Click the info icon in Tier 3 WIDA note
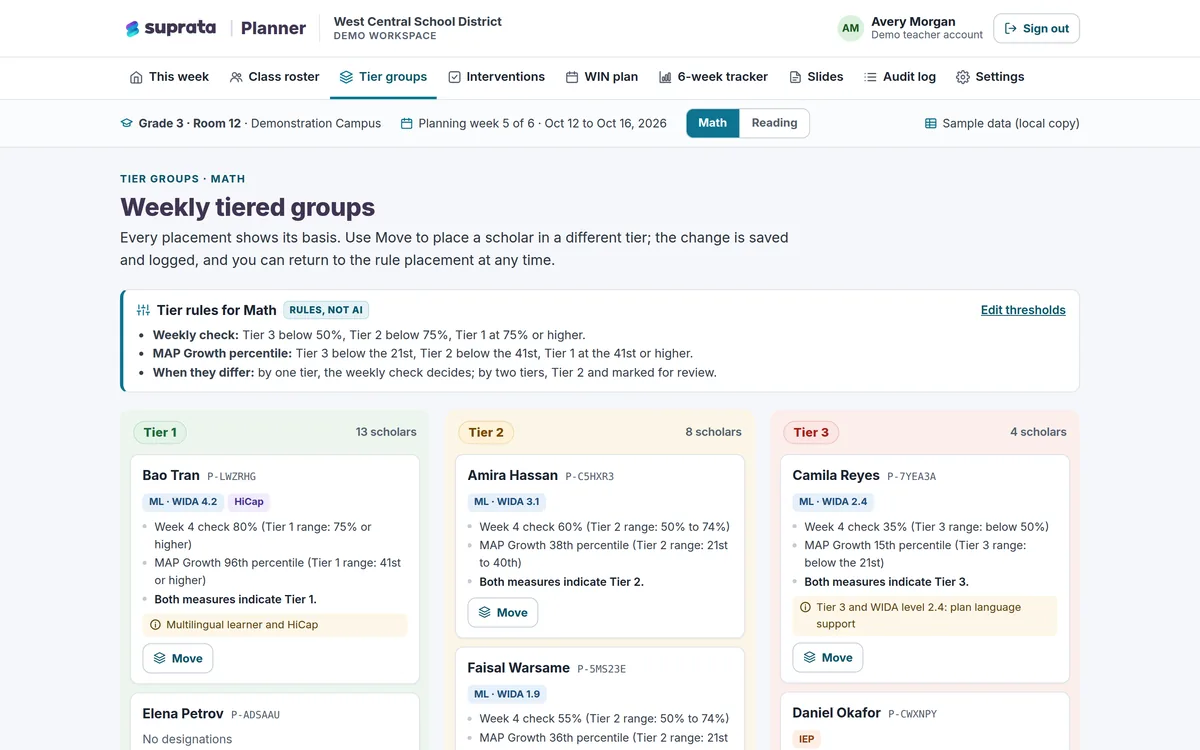This screenshot has width=1200, height=750. click(x=805, y=607)
